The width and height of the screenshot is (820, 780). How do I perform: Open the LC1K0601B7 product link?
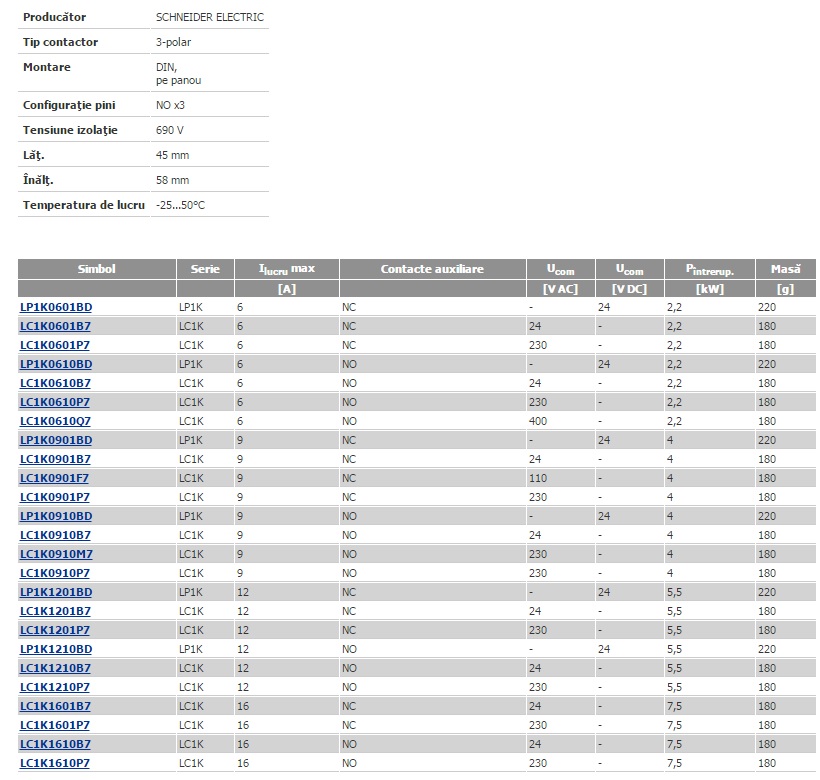(x=55, y=326)
